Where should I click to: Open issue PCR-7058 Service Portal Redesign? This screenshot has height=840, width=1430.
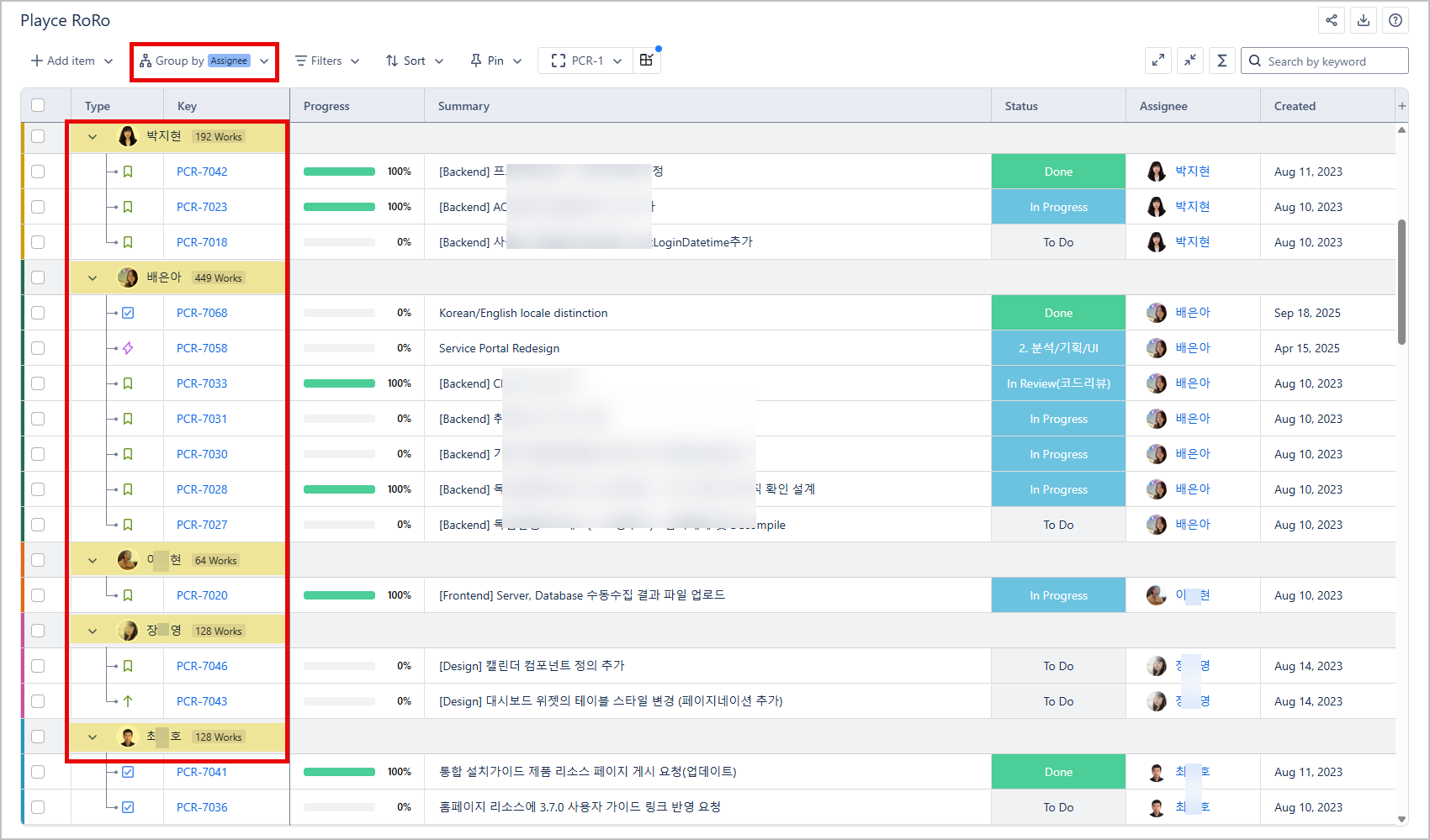coord(201,347)
